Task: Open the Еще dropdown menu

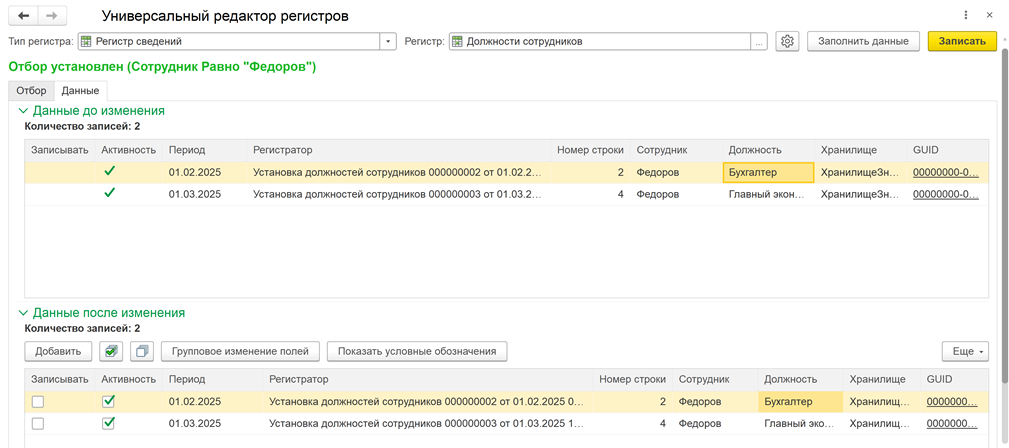Action: [x=965, y=351]
